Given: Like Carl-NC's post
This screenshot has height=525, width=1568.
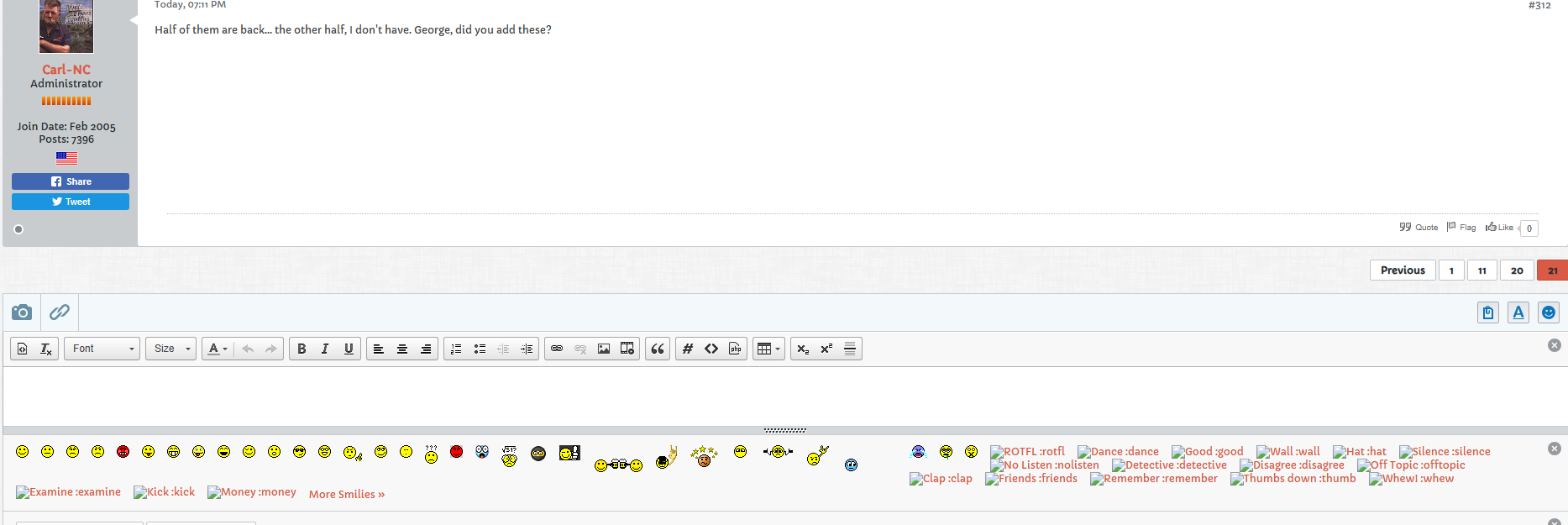Looking at the screenshot, I should point(1499,228).
